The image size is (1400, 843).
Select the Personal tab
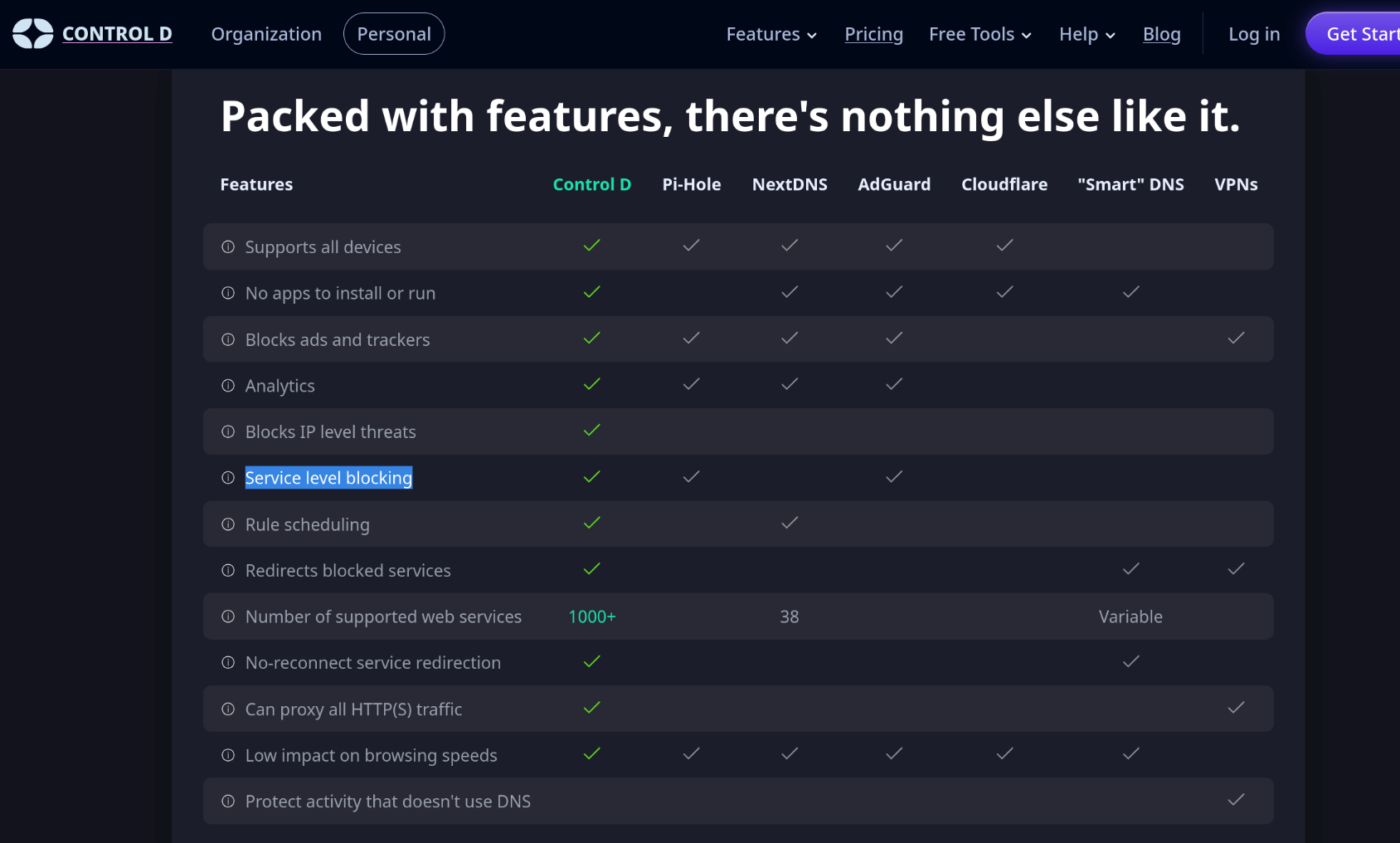[x=394, y=34]
